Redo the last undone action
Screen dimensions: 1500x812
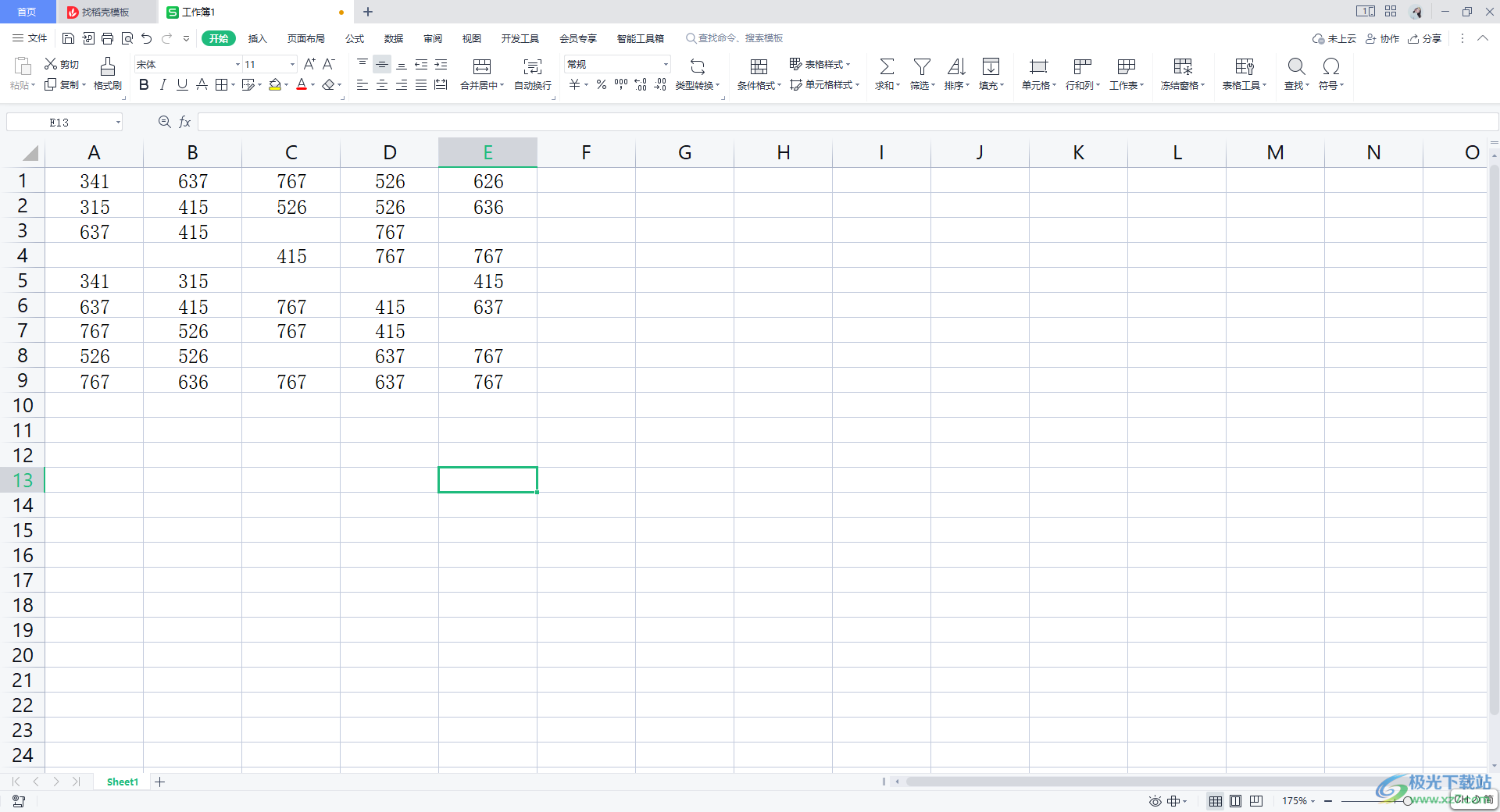[x=166, y=38]
